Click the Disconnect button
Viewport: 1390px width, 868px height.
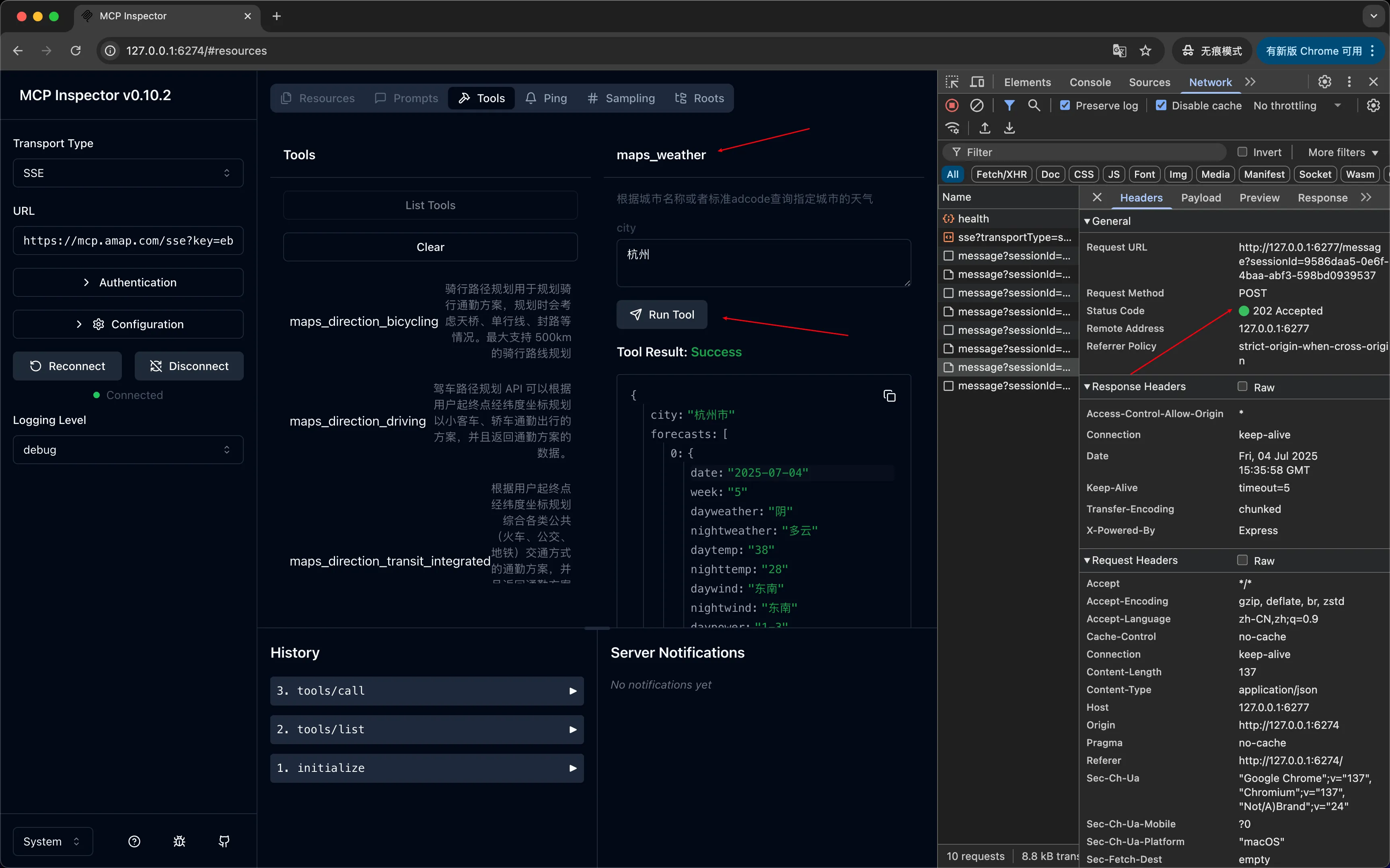(189, 366)
